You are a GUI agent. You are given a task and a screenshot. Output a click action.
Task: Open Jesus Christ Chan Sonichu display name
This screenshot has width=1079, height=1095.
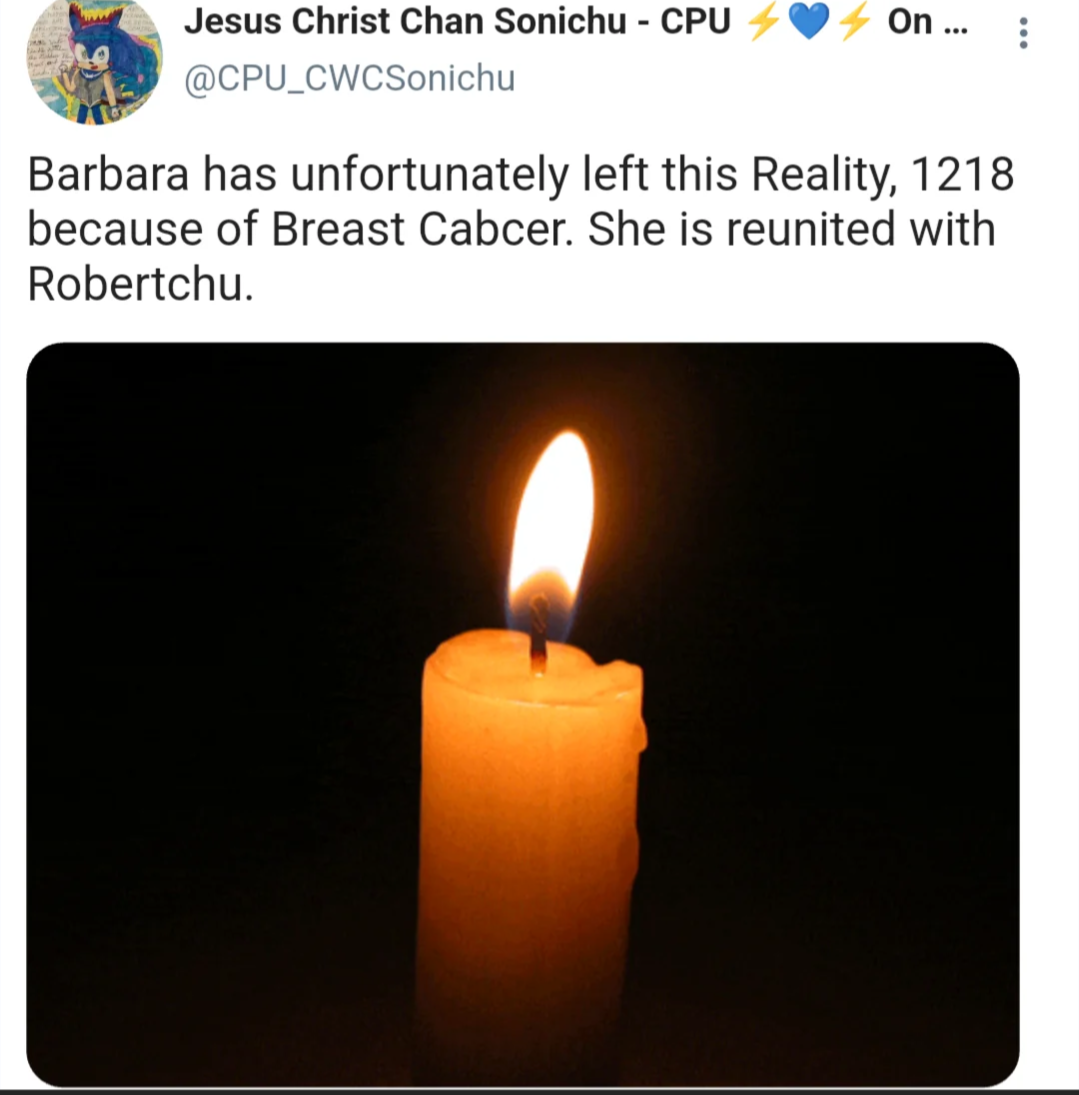(x=405, y=21)
